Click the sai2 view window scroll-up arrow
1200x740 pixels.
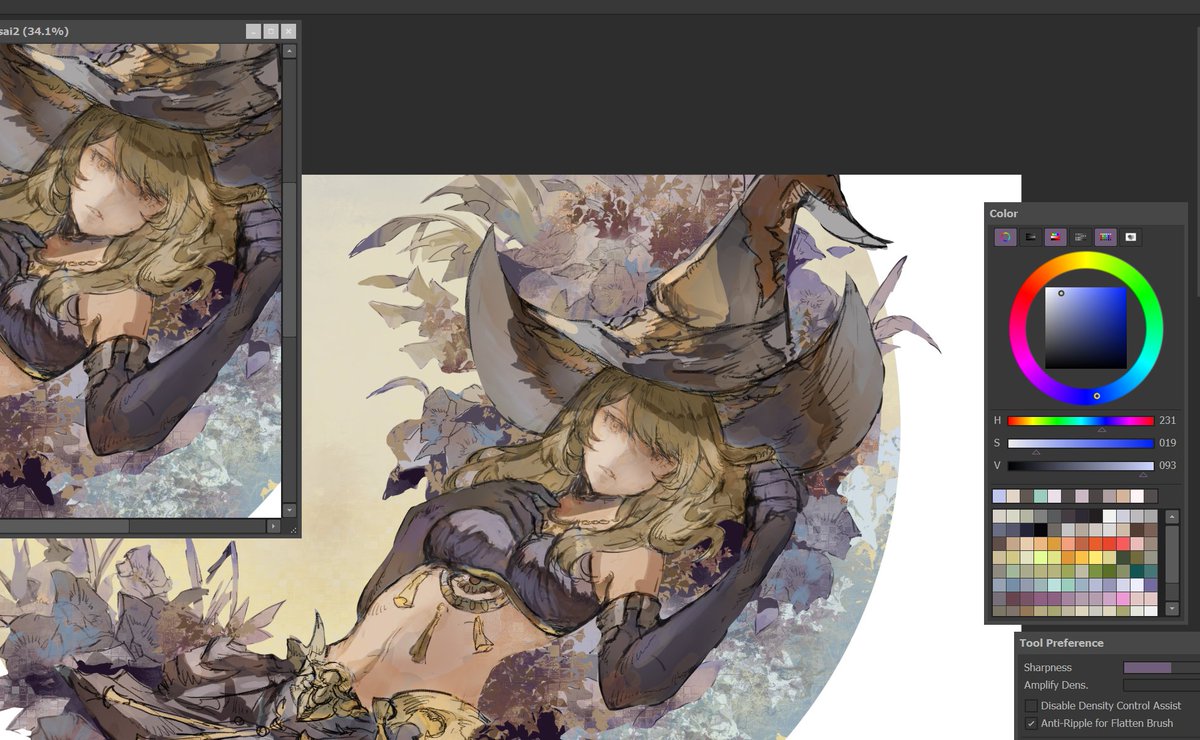[x=289, y=50]
